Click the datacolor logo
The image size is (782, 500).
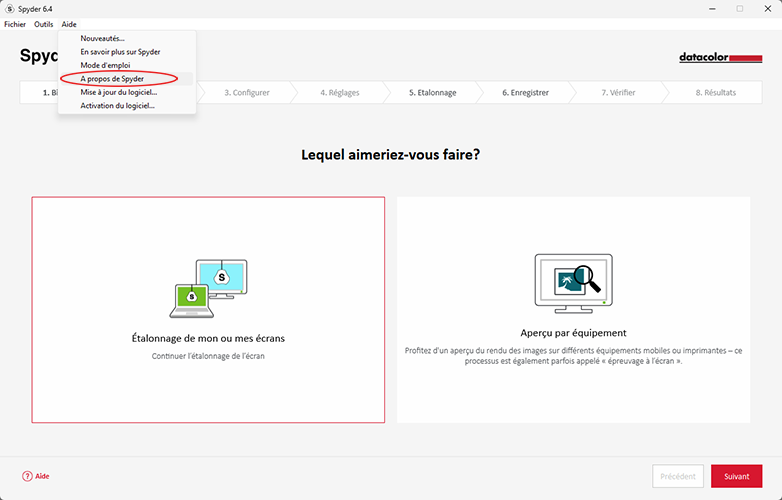(x=720, y=58)
